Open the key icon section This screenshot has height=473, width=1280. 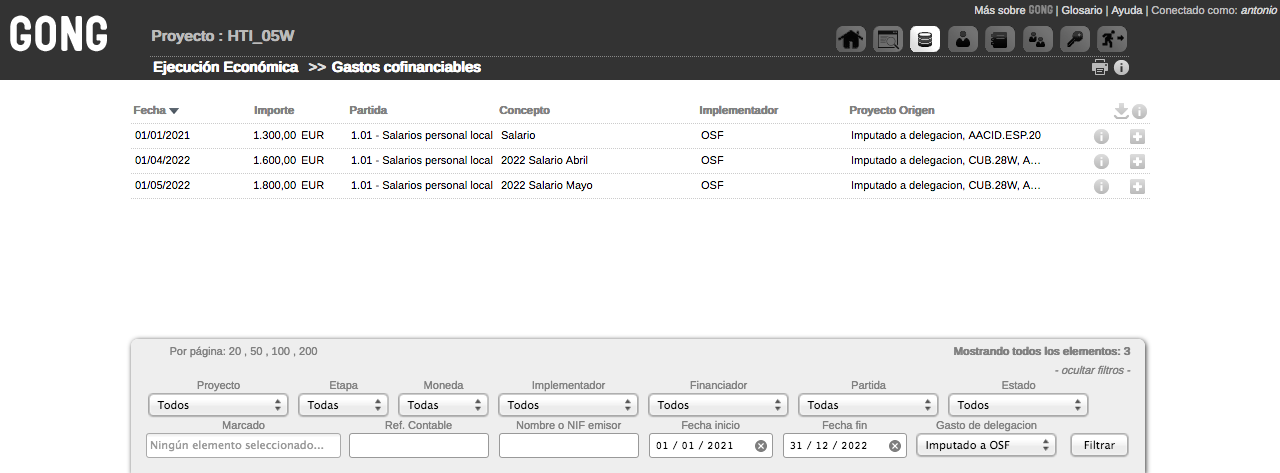(1075, 40)
